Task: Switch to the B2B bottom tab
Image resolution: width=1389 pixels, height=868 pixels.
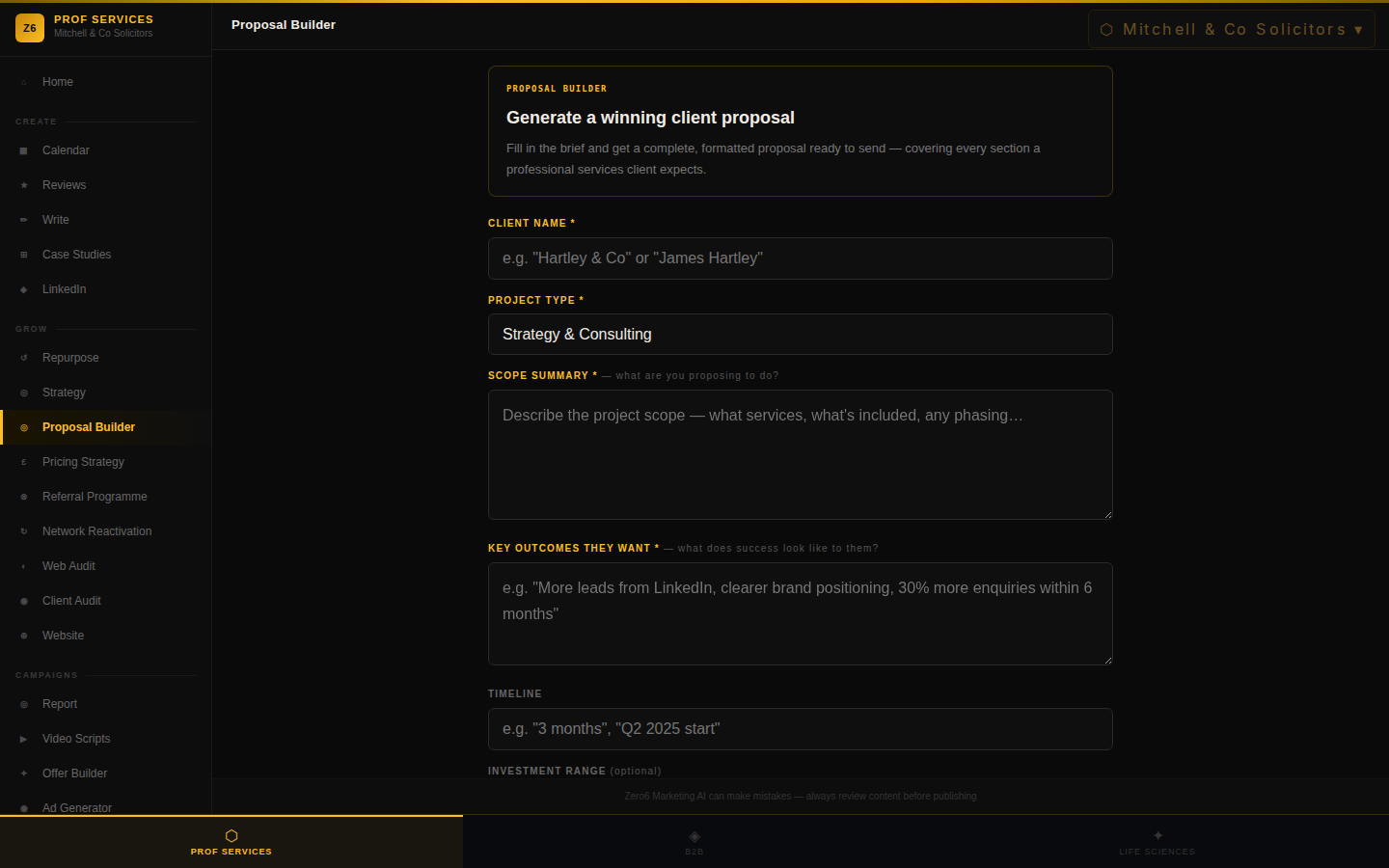Action: (x=694, y=842)
